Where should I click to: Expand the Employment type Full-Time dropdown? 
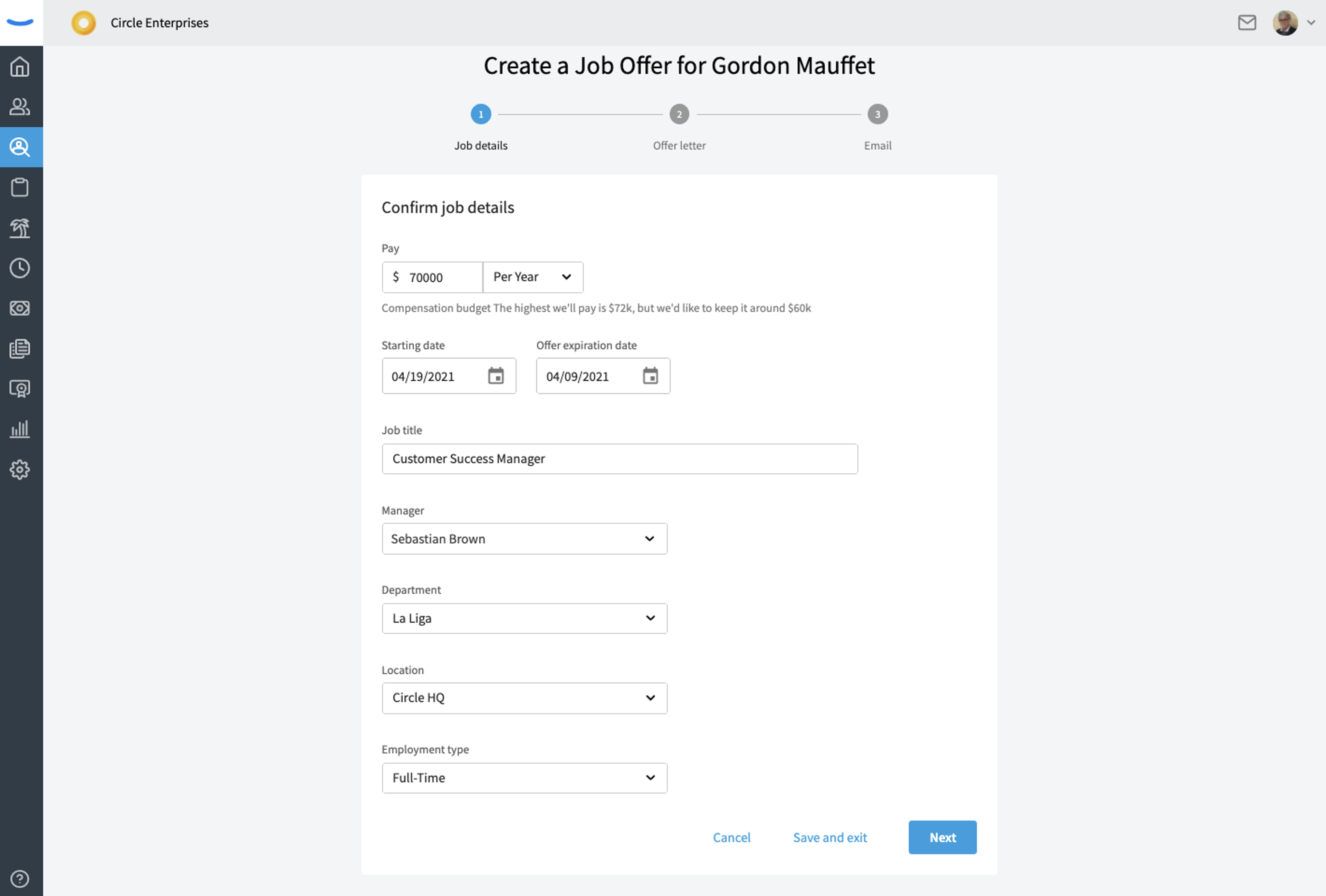click(524, 778)
